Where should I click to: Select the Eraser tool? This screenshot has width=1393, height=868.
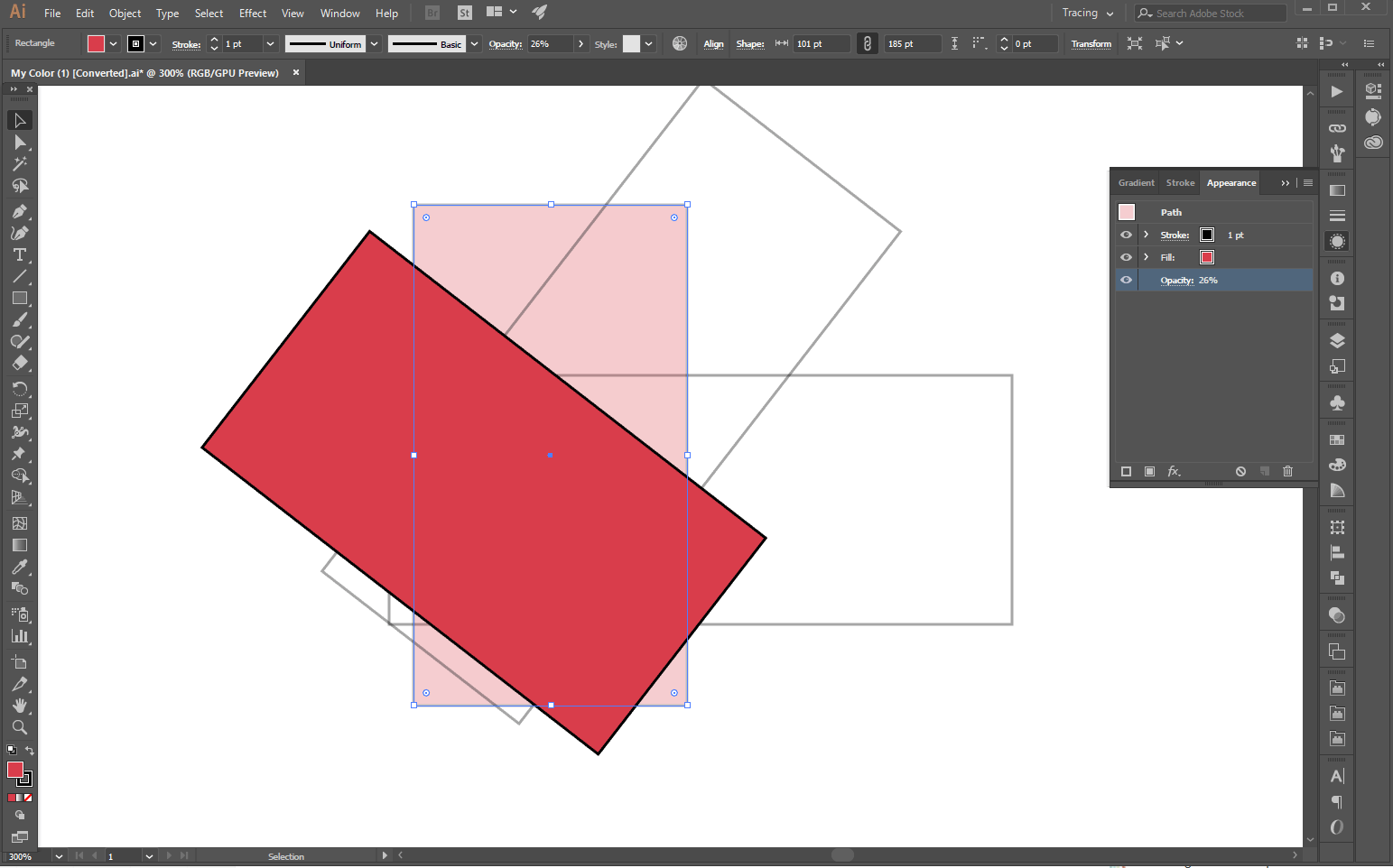pyautogui.click(x=20, y=364)
